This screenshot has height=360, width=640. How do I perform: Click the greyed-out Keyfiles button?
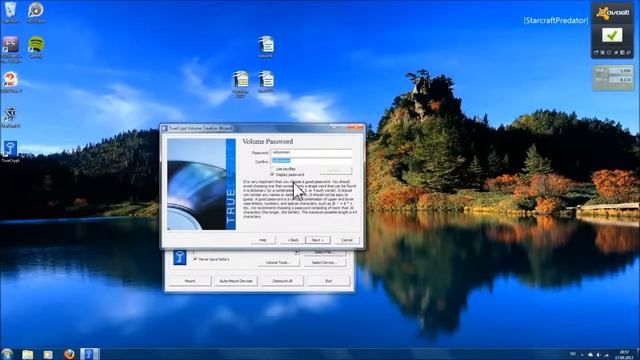[336, 171]
